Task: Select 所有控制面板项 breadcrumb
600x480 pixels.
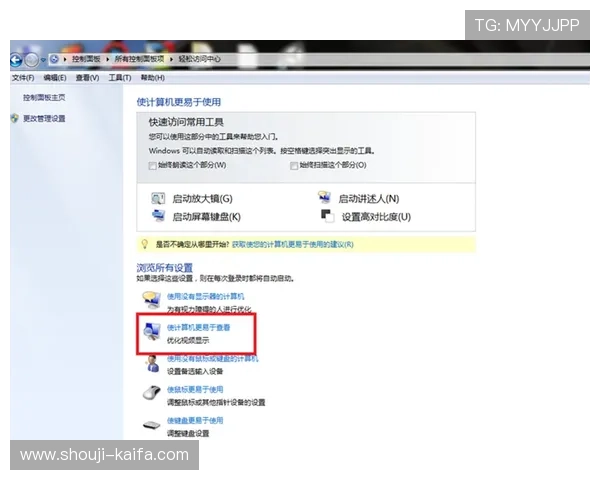Action: pos(139,59)
